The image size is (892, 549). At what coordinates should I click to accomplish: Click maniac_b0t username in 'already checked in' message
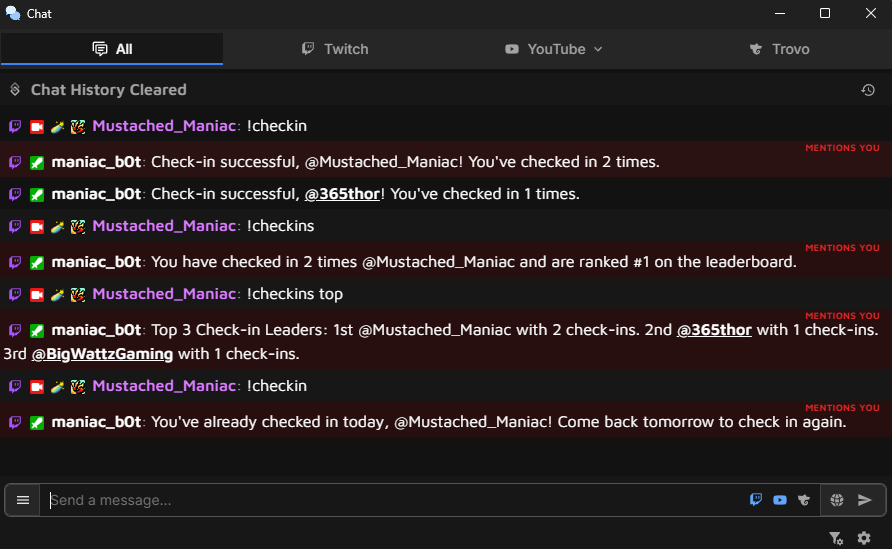tap(96, 422)
